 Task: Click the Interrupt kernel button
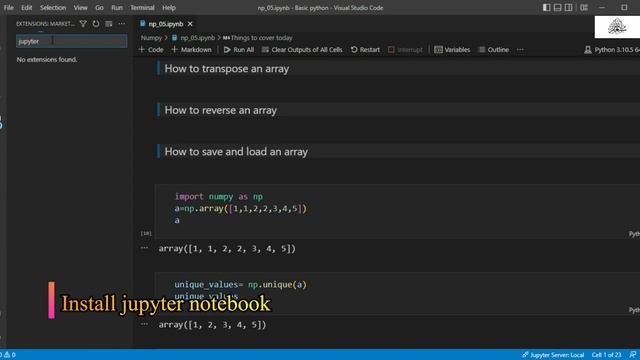405,50
